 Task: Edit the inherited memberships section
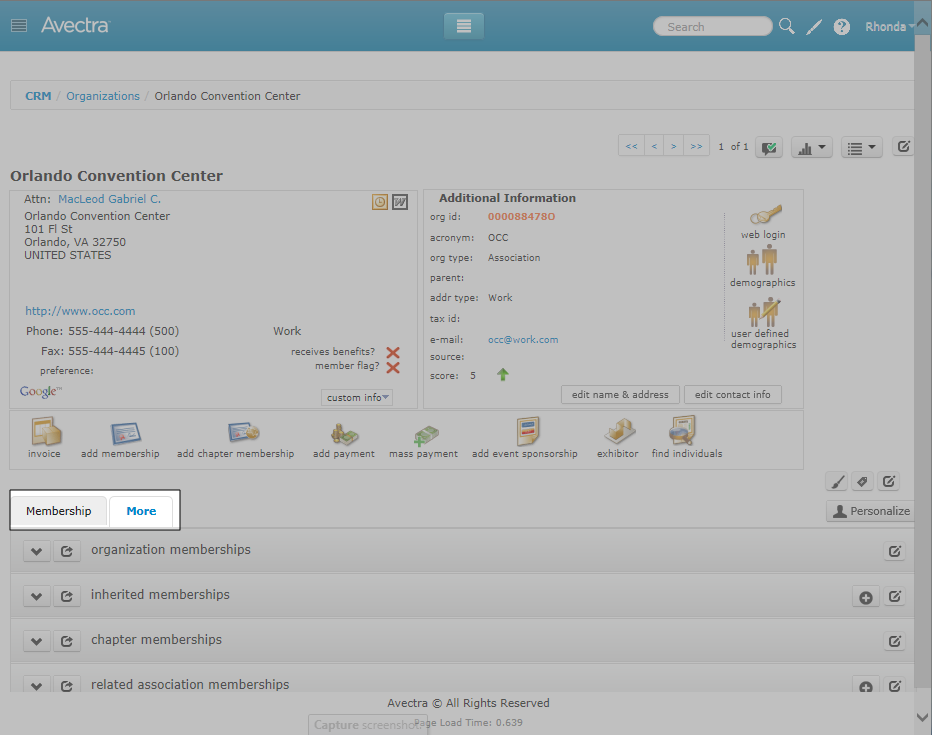[895, 597]
